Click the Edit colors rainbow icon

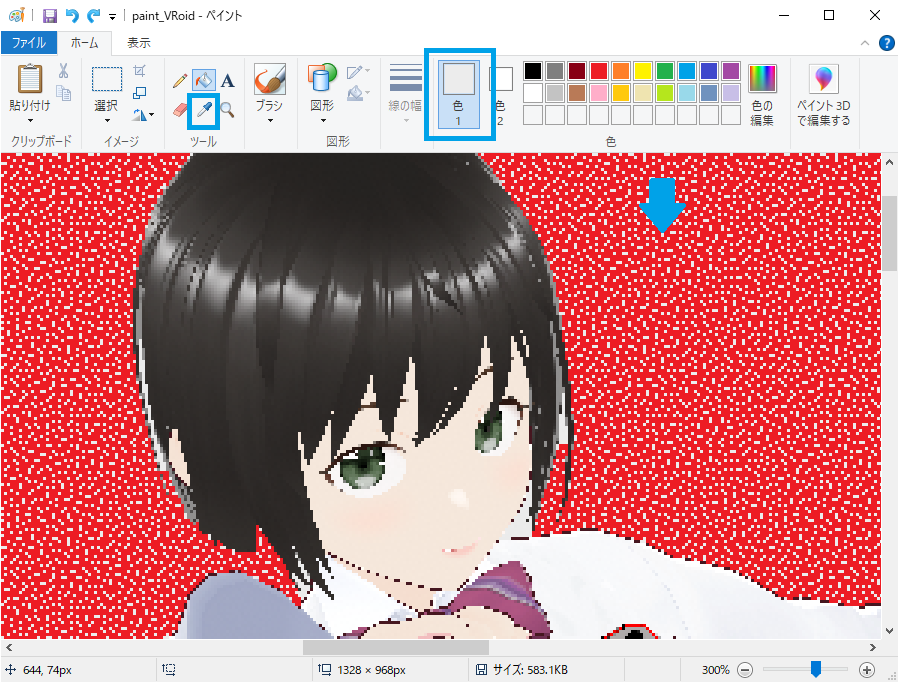click(762, 79)
